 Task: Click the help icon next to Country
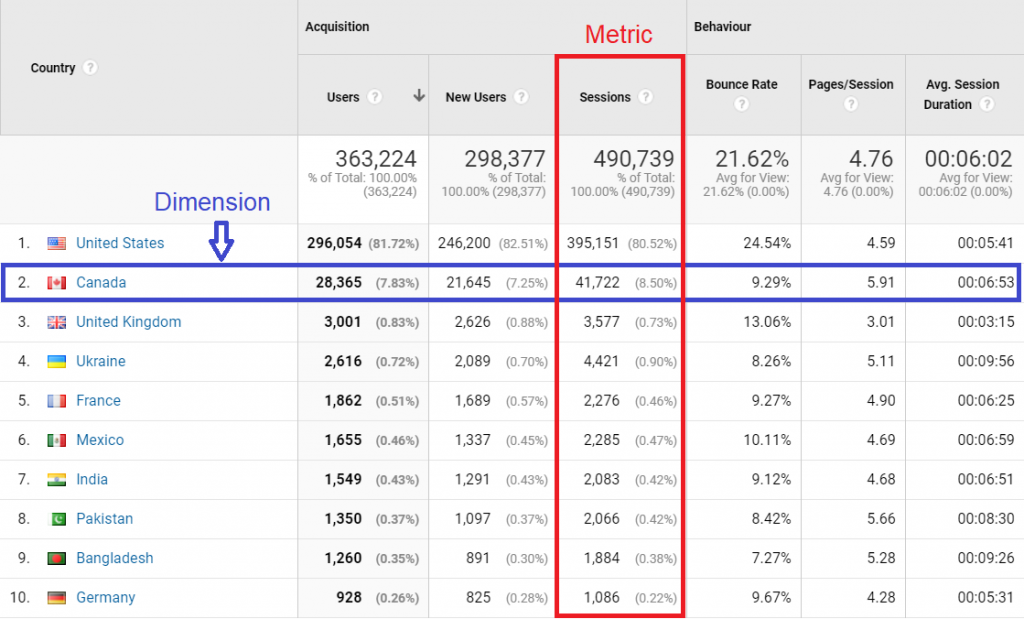click(x=90, y=68)
